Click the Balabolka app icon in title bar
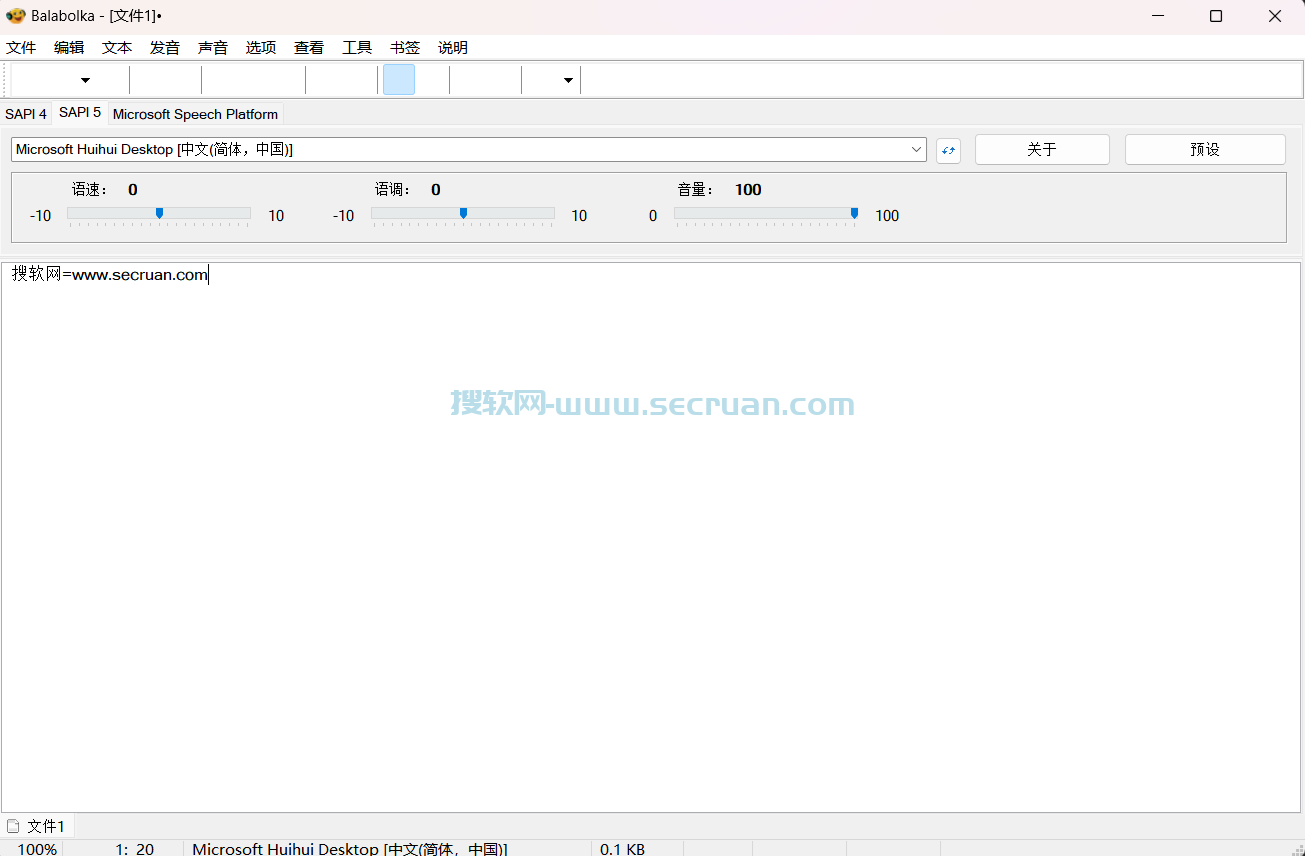The image size is (1305, 856). coord(15,16)
